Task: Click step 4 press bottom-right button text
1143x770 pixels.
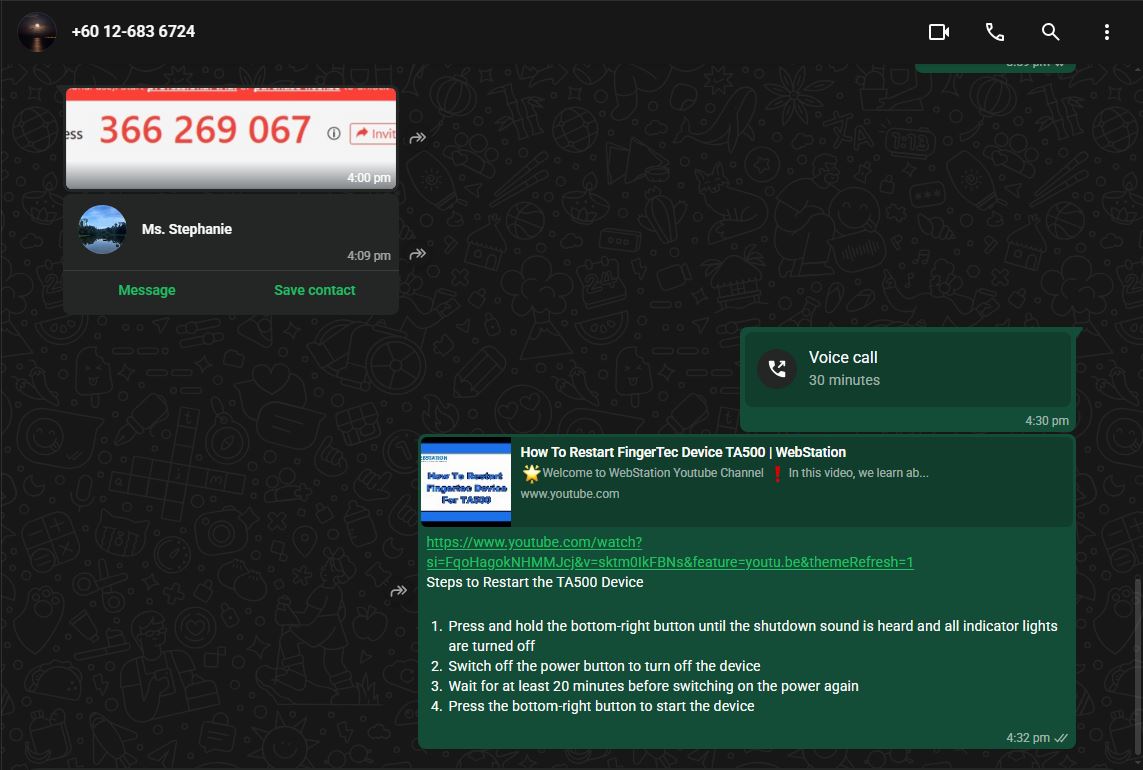Action: pos(601,706)
